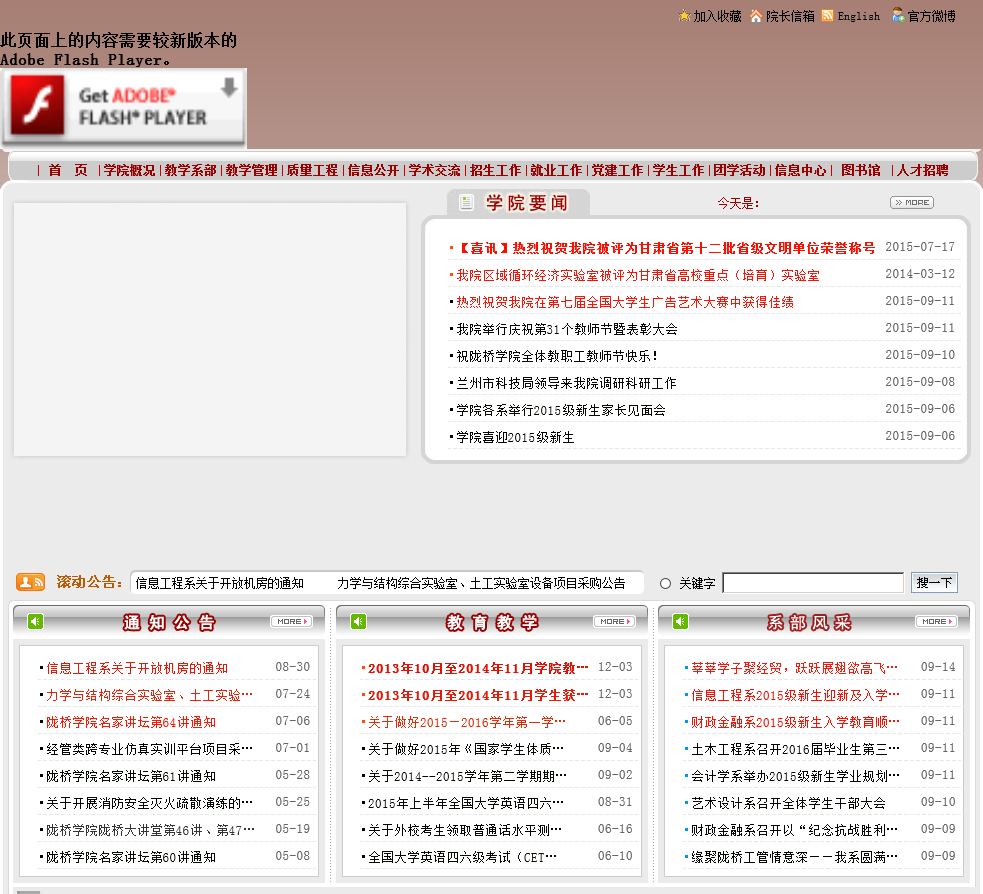Open 陇桥学院名家讲坛第61讲通知
This screenshot has height=894, width=983.
tap(131, 776)
